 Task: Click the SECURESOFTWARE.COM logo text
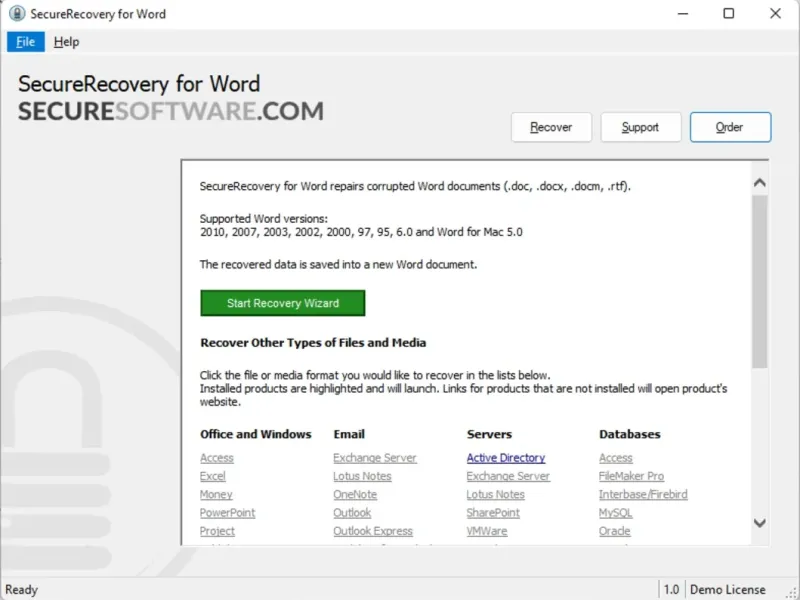coord(171,111)
